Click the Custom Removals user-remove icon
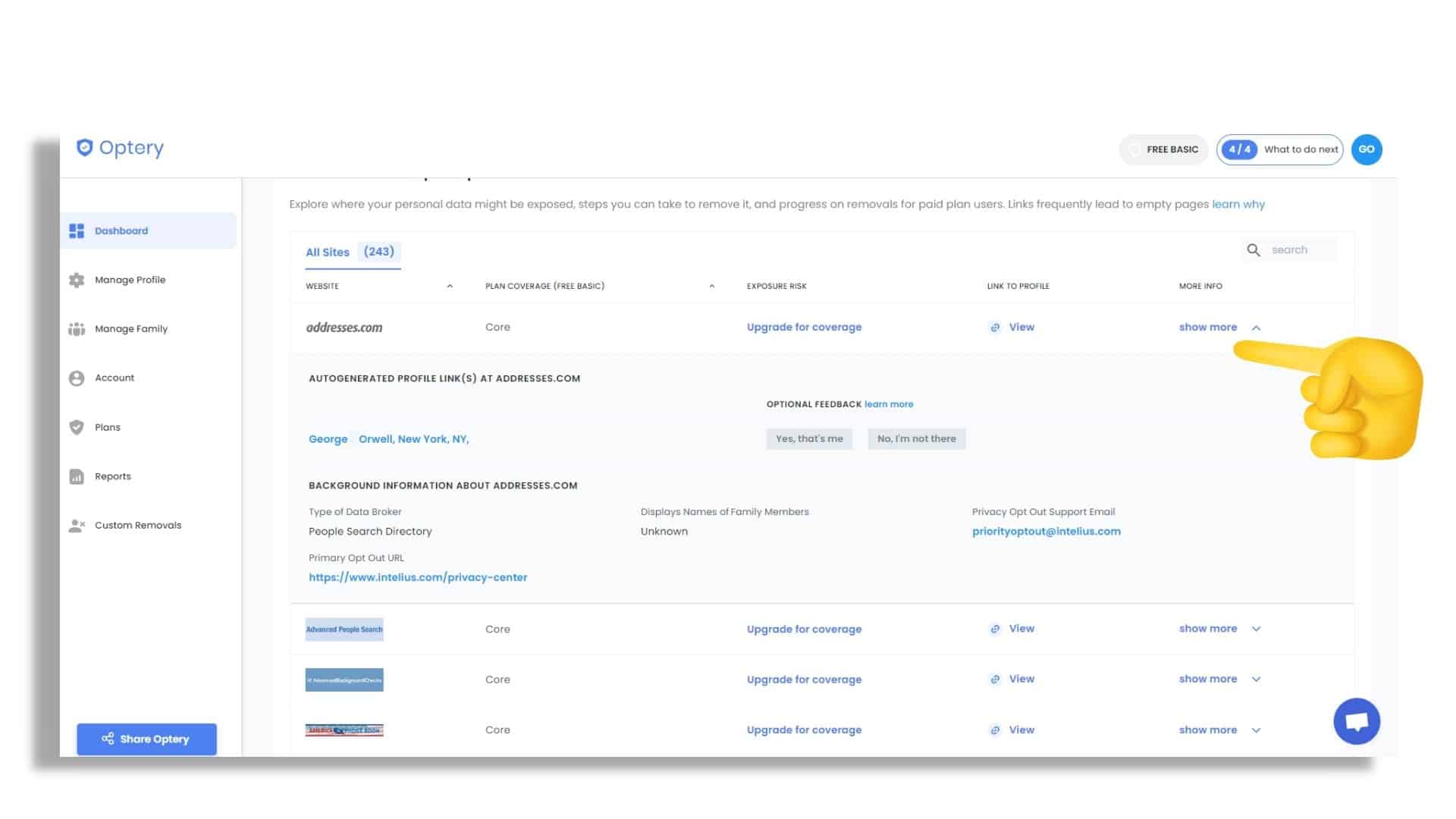 [77, 525]
